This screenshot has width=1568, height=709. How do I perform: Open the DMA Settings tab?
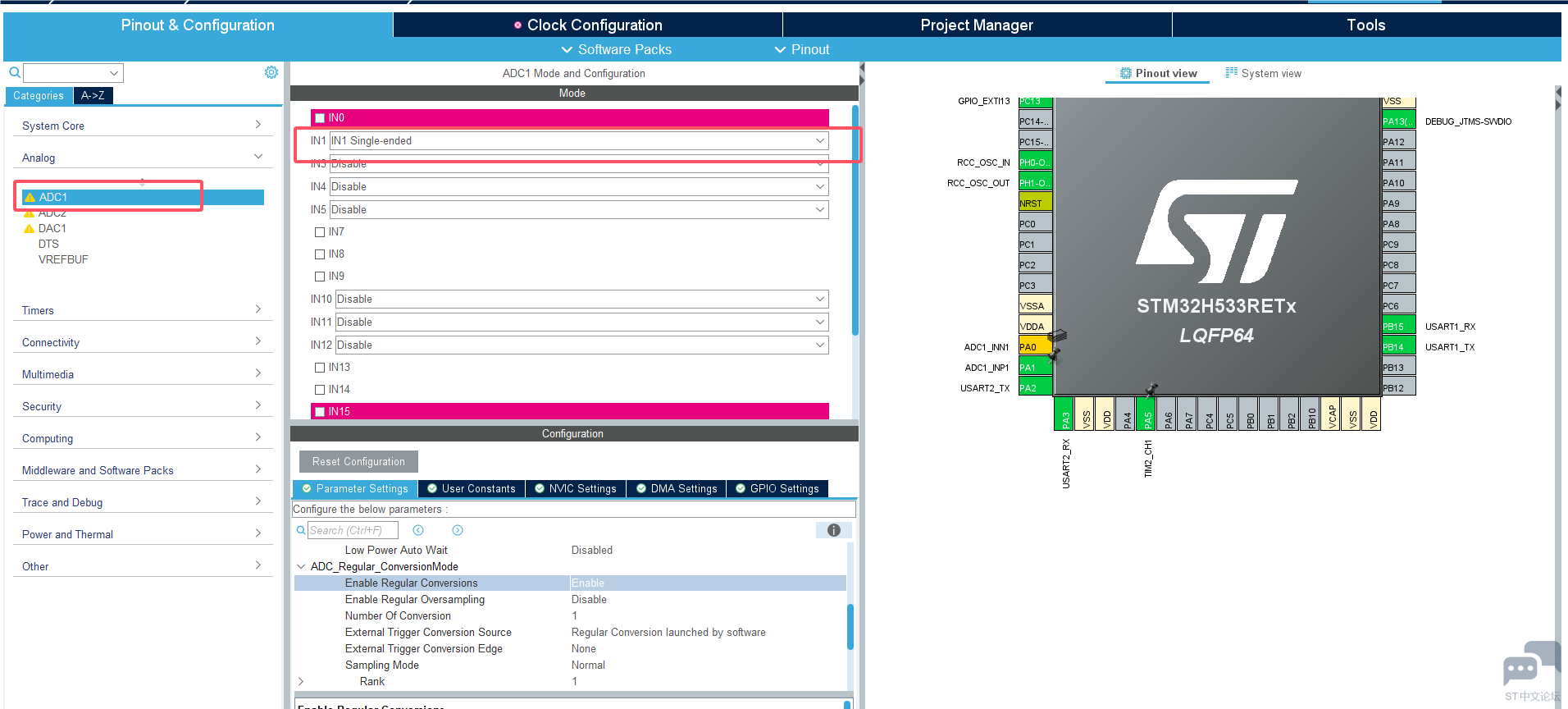(677, 489)
